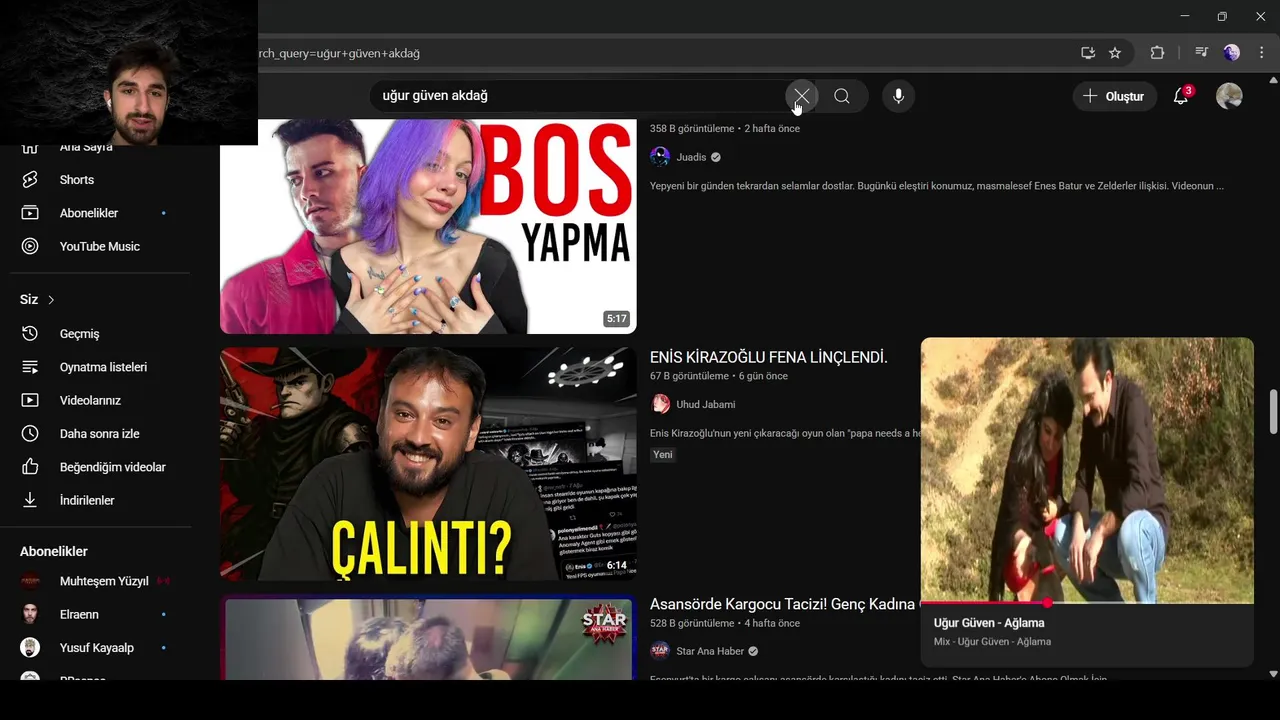1280x720 pixels.
Task: Click the 6:14 duration badge
Action: click(616, 566)
